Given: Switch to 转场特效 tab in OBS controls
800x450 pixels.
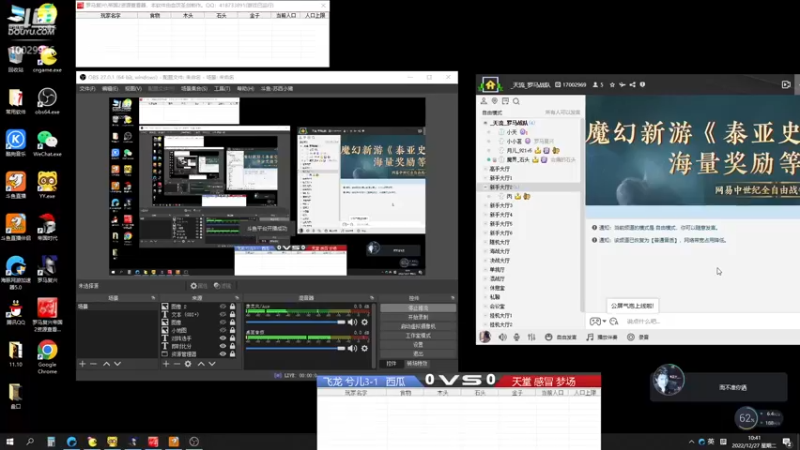Looking at the screenshot, I should click(x=417, y=364).
